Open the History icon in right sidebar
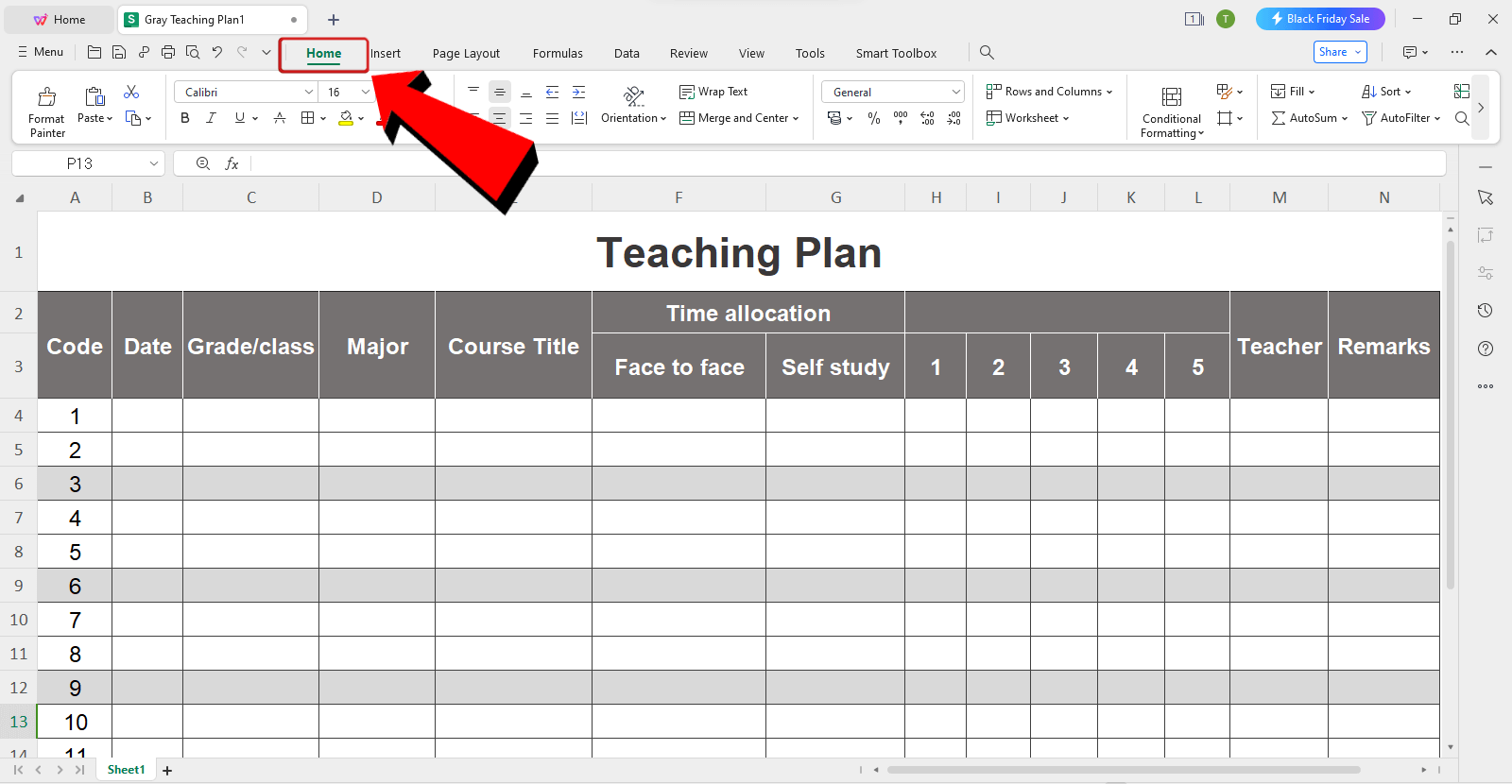Image resolution: width=1512 pixels, height=784 pixels. pos(1486,311)
